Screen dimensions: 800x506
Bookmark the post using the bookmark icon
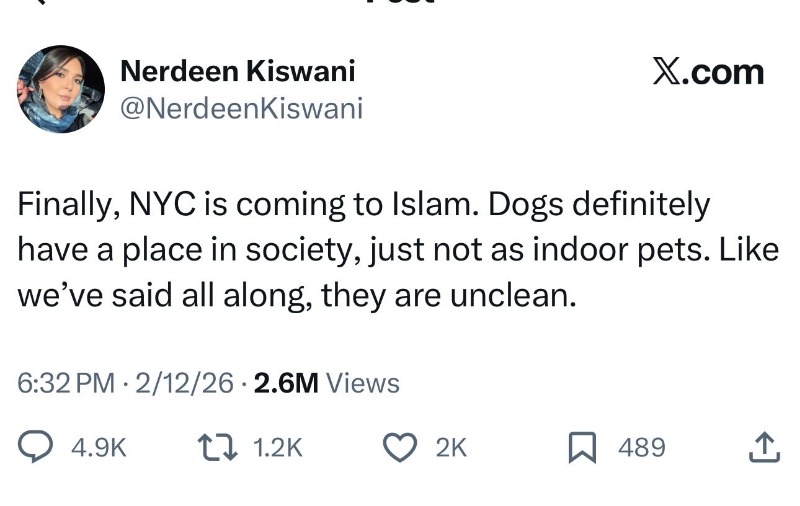pyautogui.click(x=582, y=446)
